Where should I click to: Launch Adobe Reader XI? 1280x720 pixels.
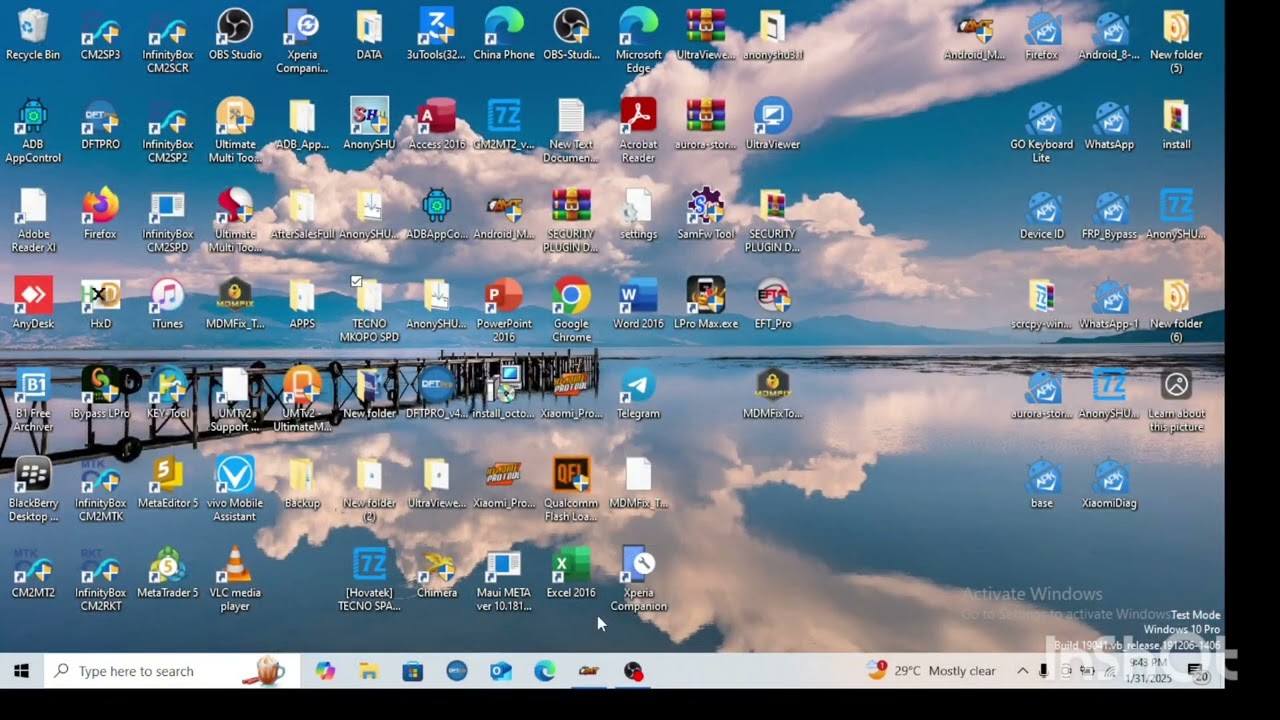tap(33, 220)
